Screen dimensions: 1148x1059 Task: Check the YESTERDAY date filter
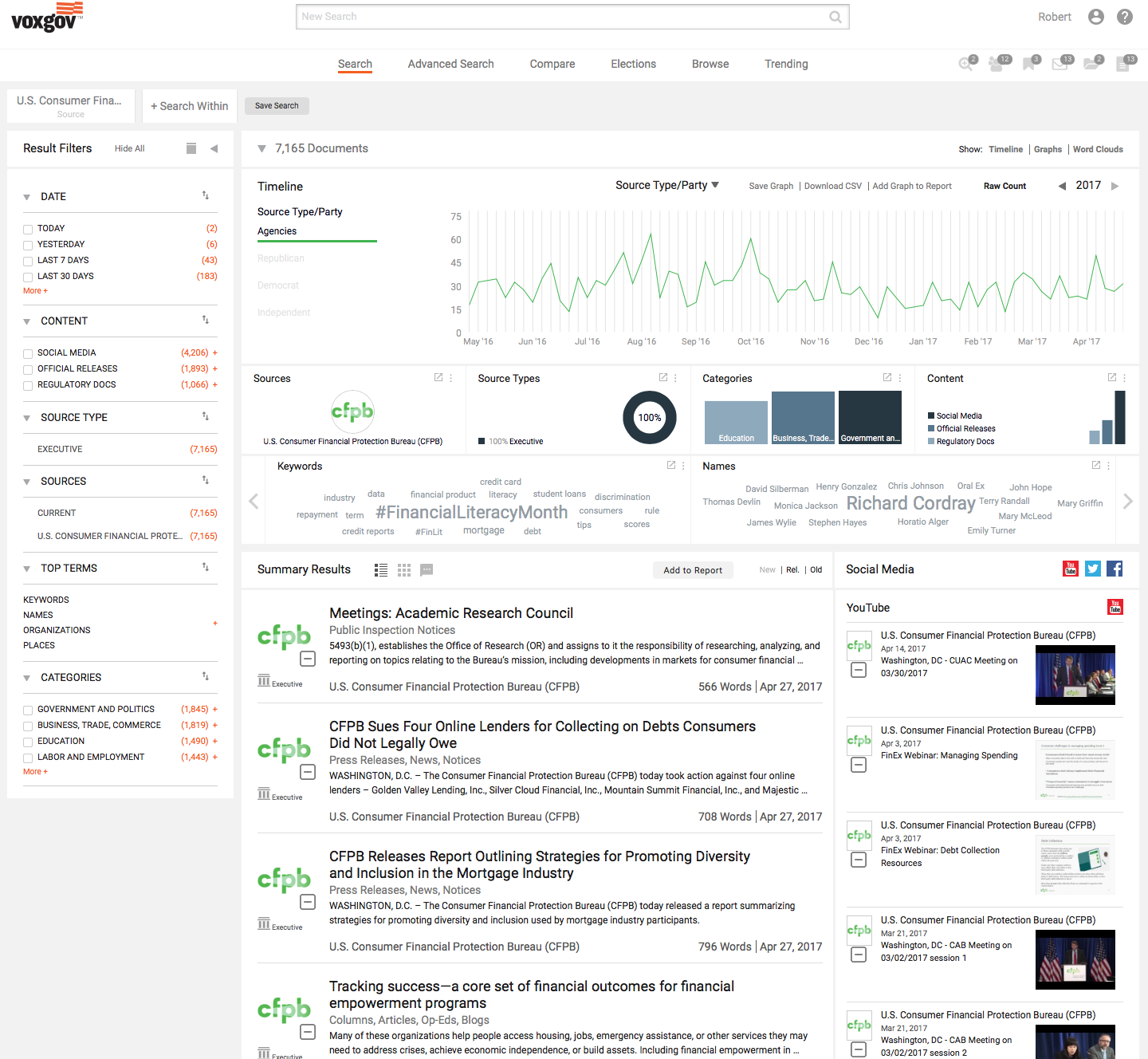28,246
